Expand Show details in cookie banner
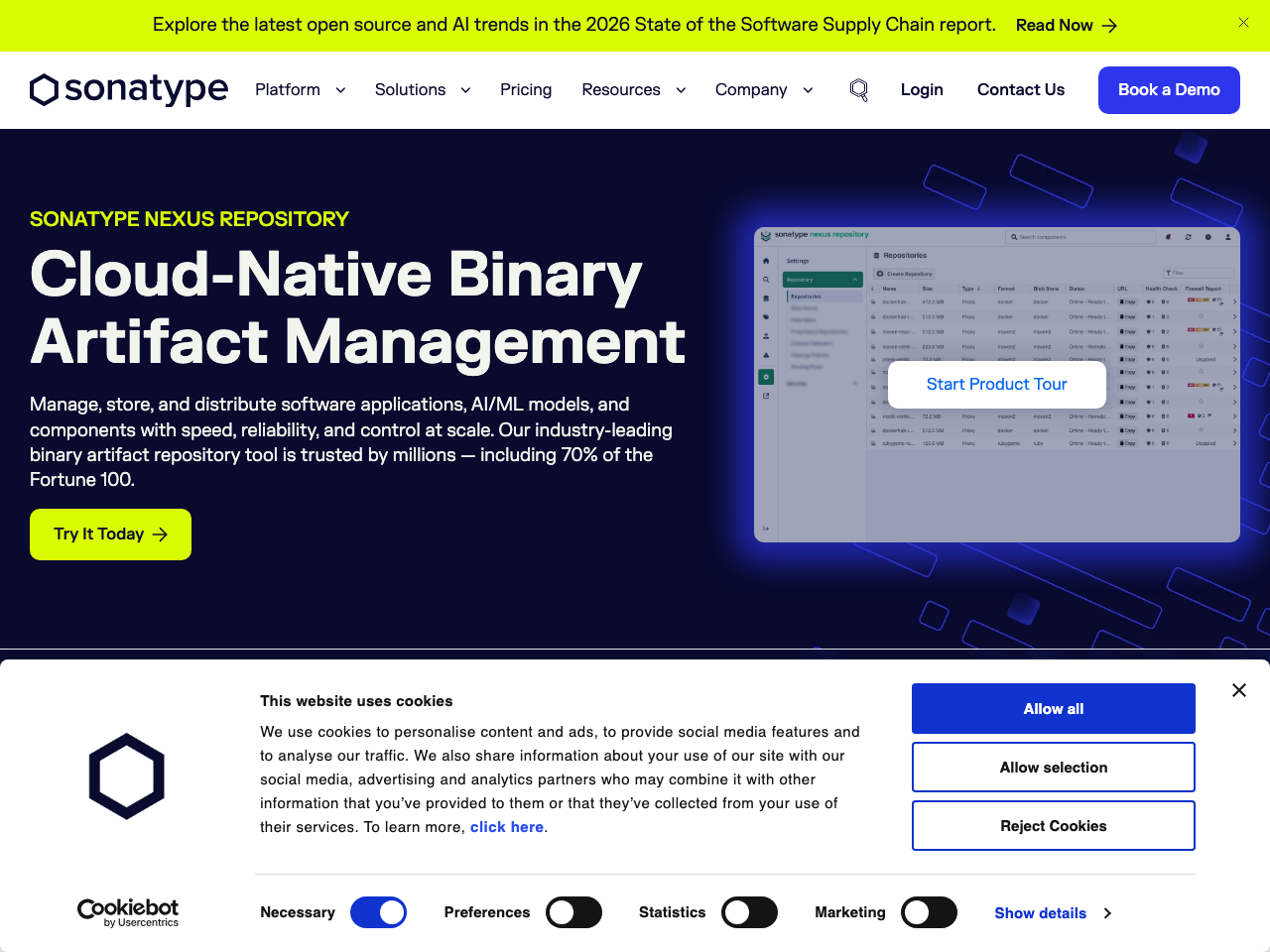1270x952 pixels. (1052, 913)
